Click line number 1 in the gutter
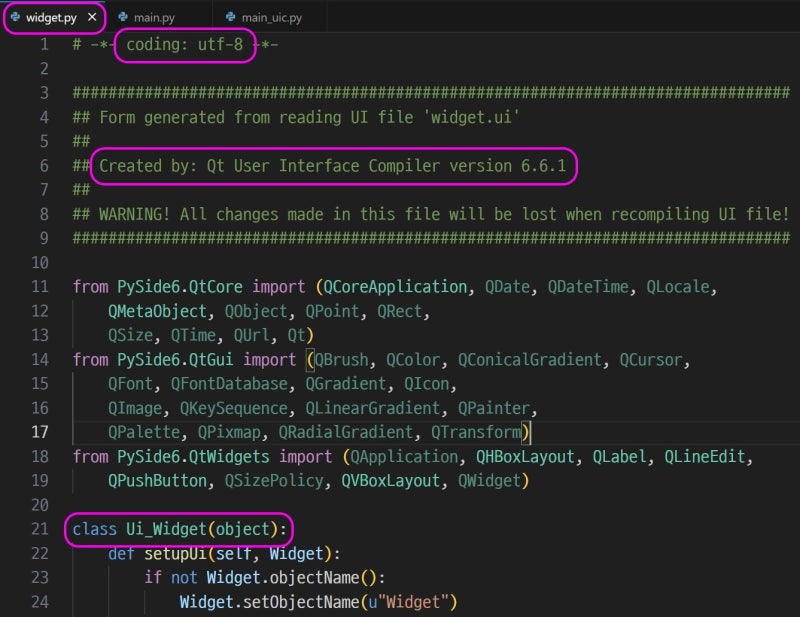Screen dimensions: 800x617 point(46,45)
